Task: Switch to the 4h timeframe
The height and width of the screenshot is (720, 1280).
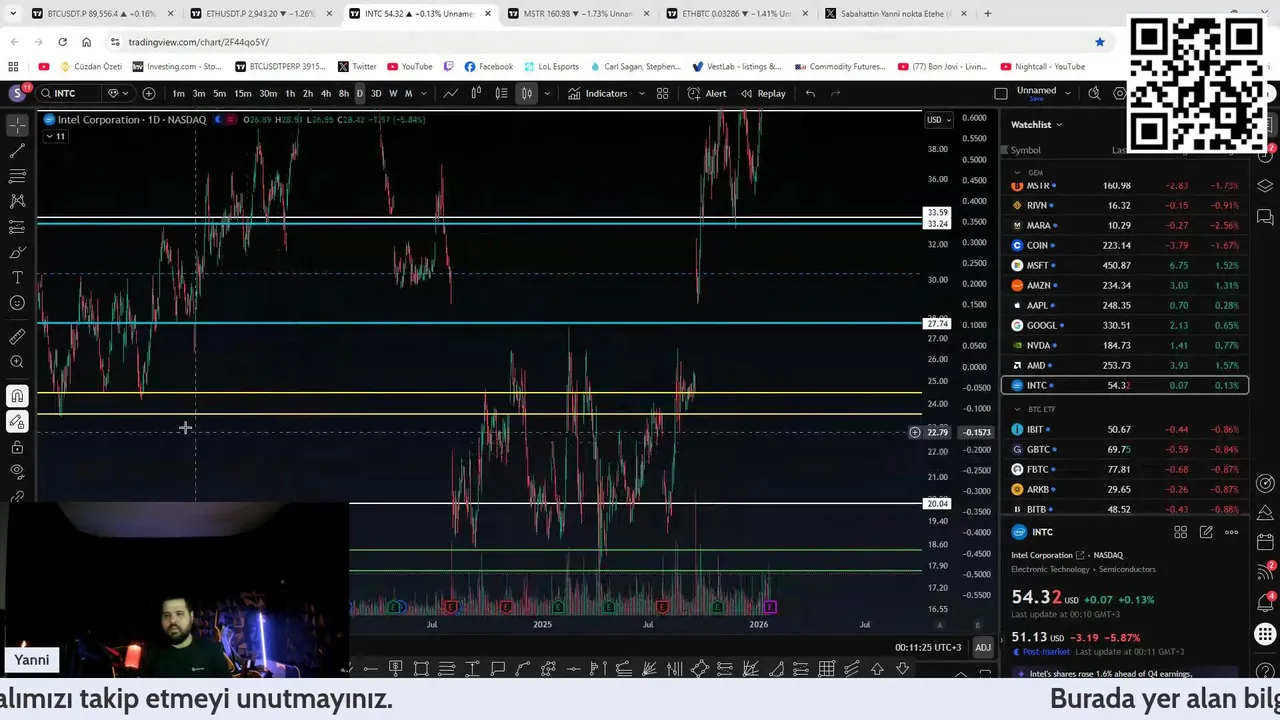Action: (x=325, y=93)
